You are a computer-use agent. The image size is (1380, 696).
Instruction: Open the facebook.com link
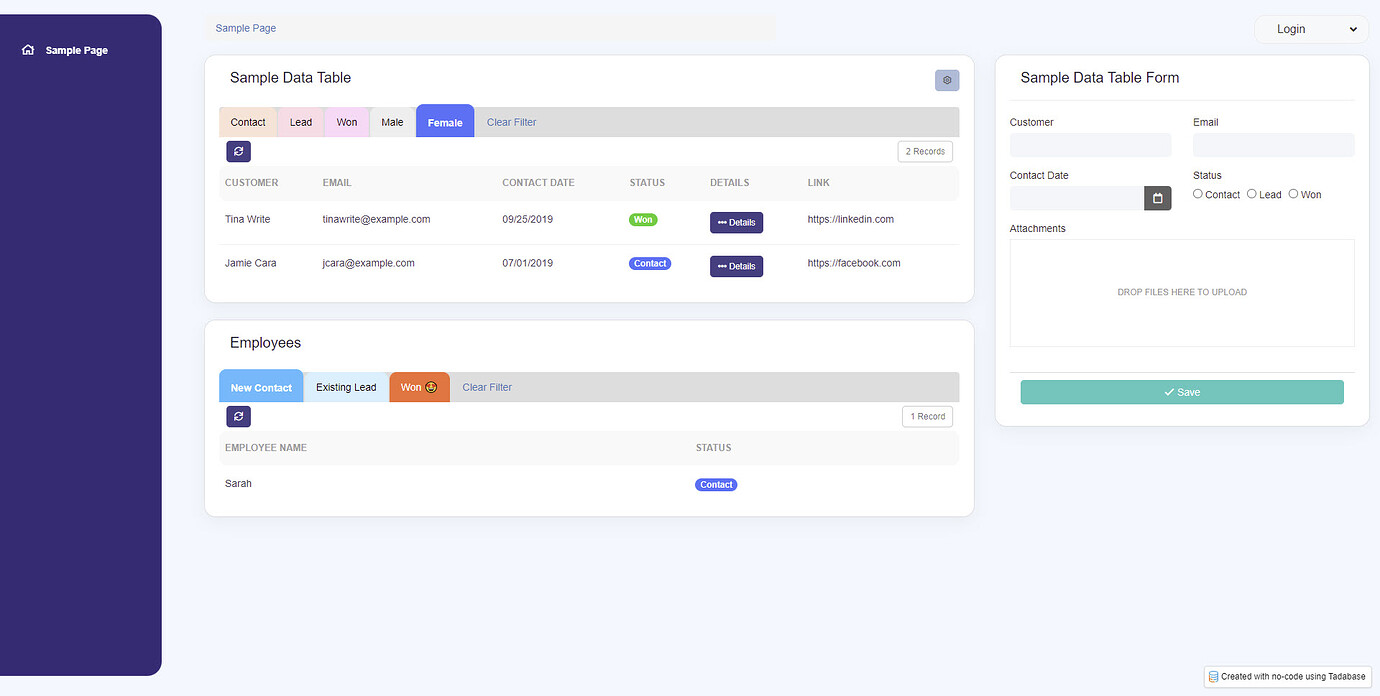pos(854,263)
